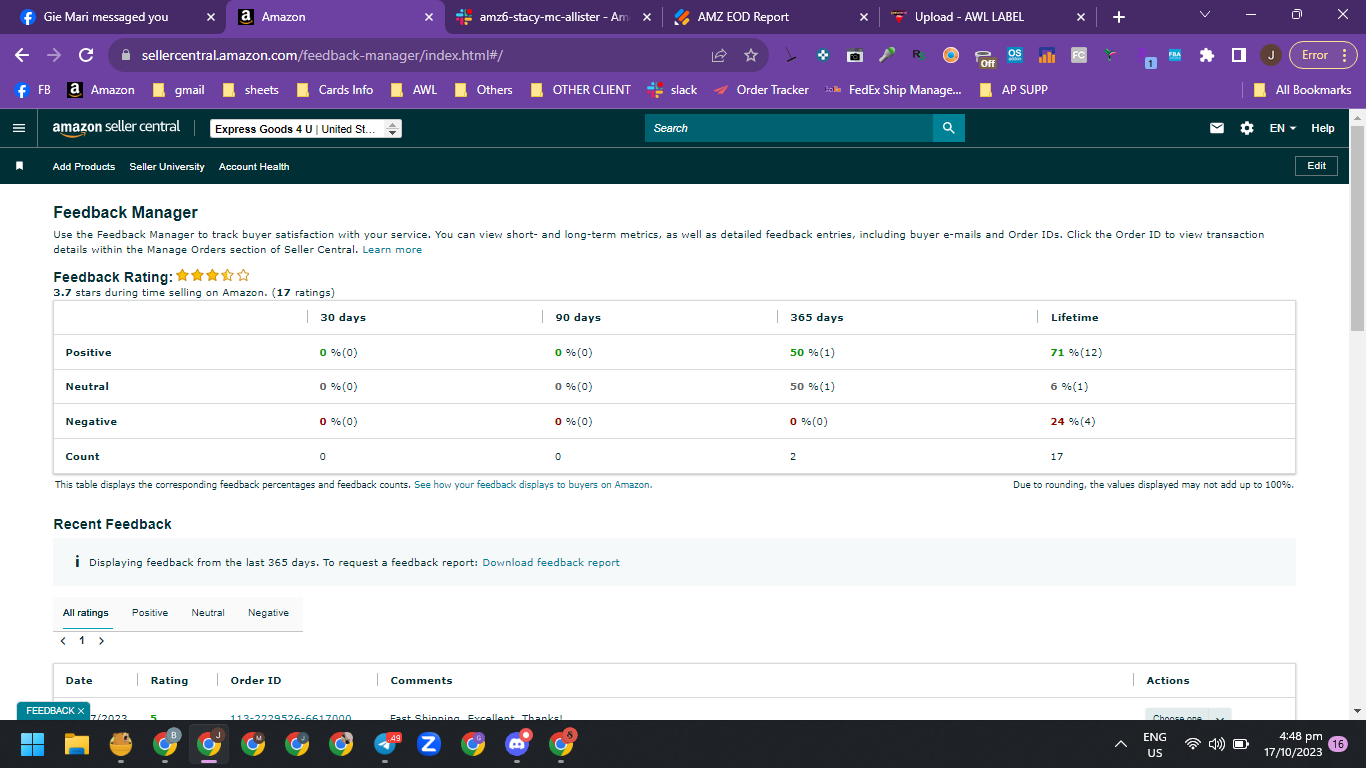1366x768 pixels.
Task: Reload the page
Action: pos(86,55)
